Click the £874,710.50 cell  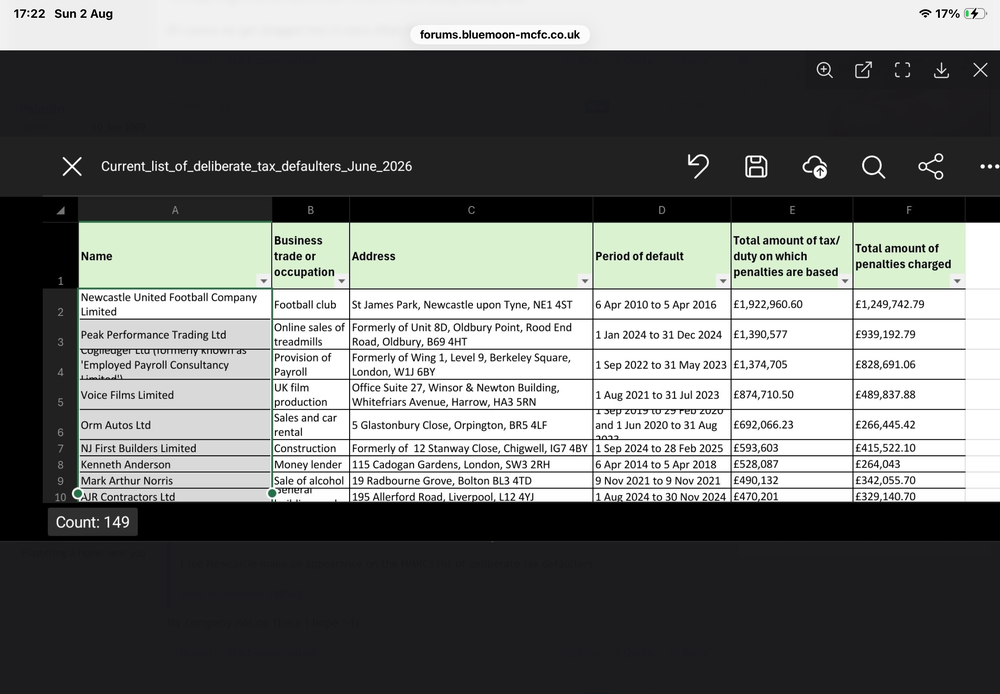[792, 395]
